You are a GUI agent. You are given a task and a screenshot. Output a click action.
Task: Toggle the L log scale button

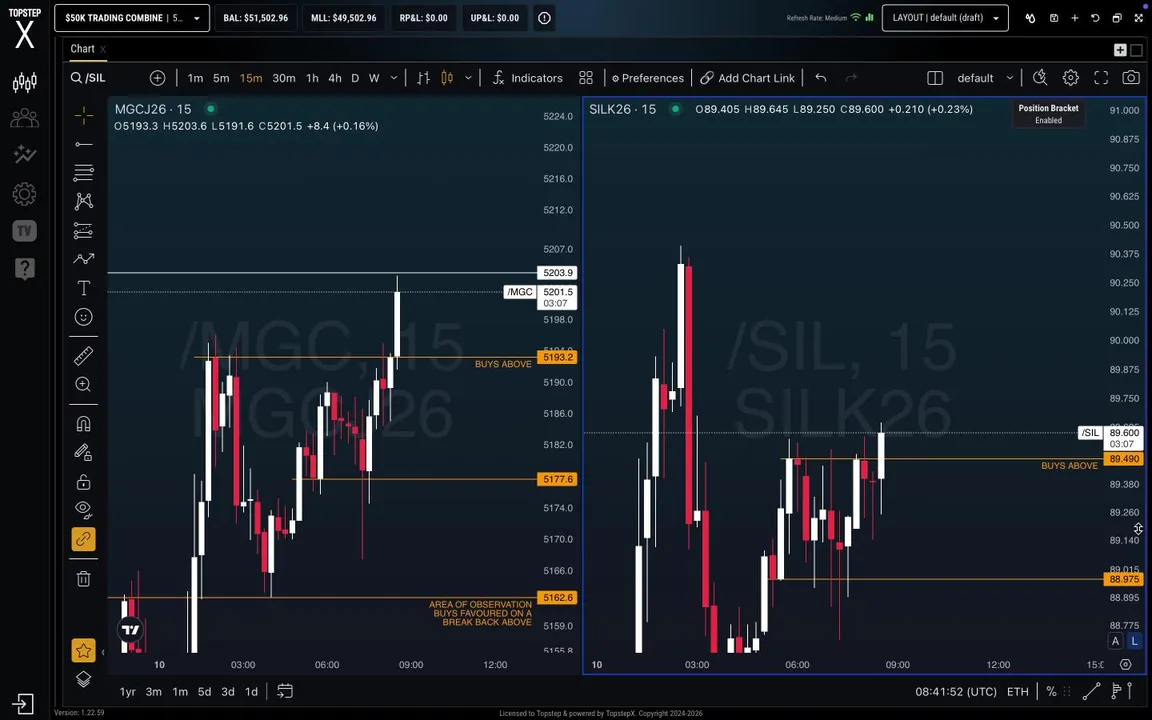tap(1134, 641)
